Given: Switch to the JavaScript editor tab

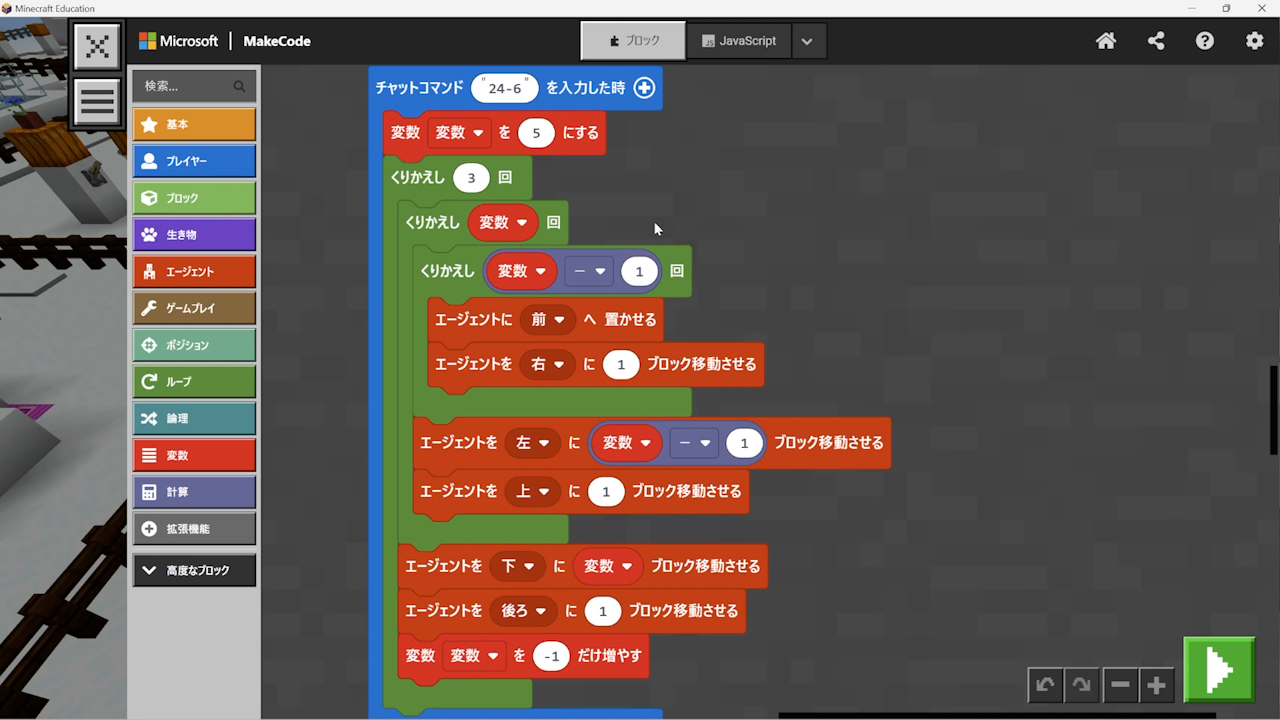Looking at the screenshot, I should click(739, 41).
